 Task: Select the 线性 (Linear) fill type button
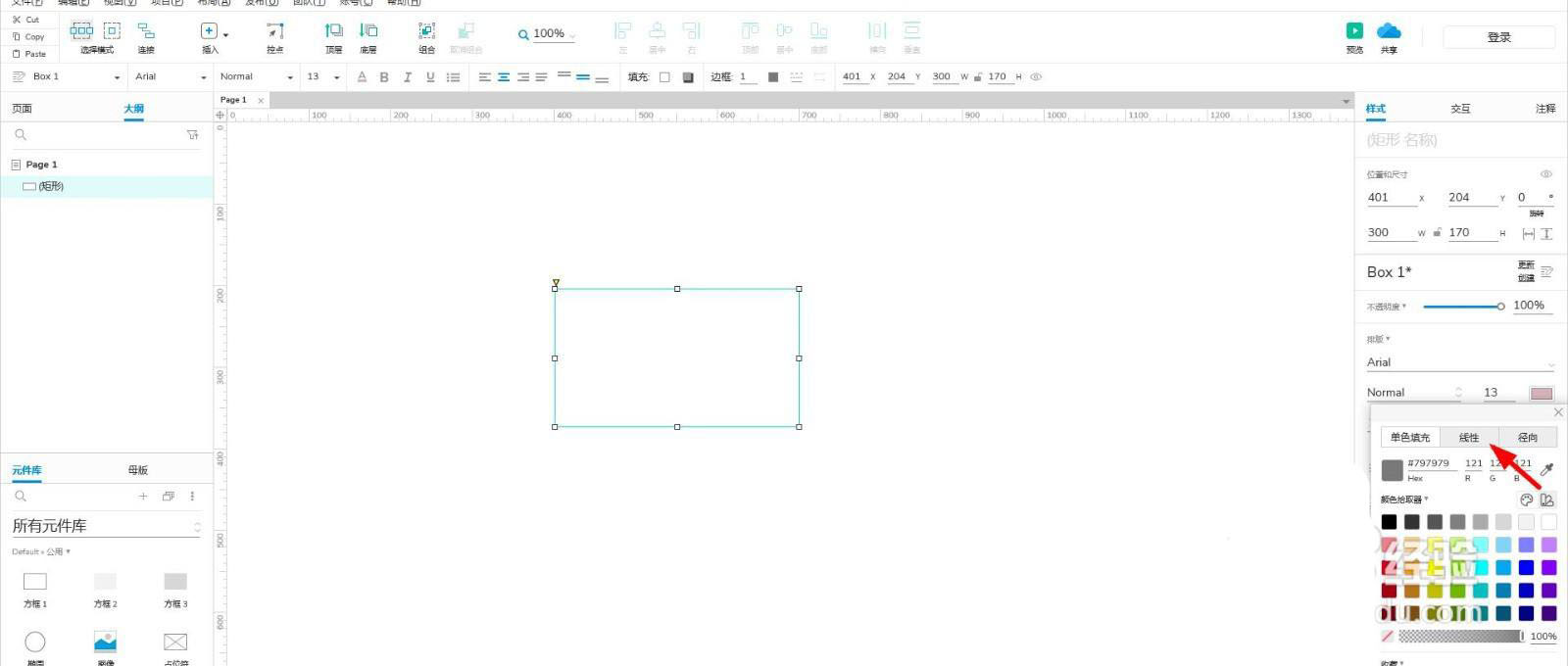point(1468,438)
